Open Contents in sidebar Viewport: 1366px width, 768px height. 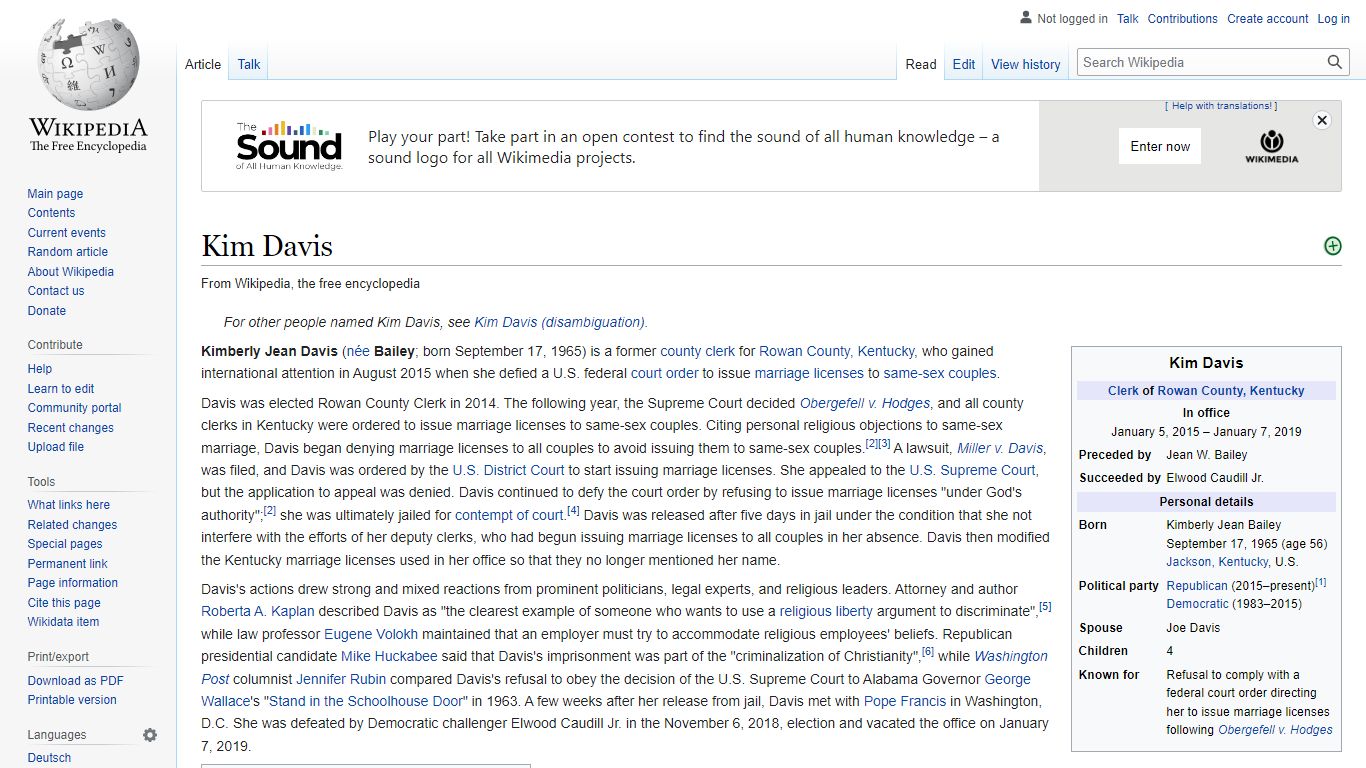coord(51,213)
